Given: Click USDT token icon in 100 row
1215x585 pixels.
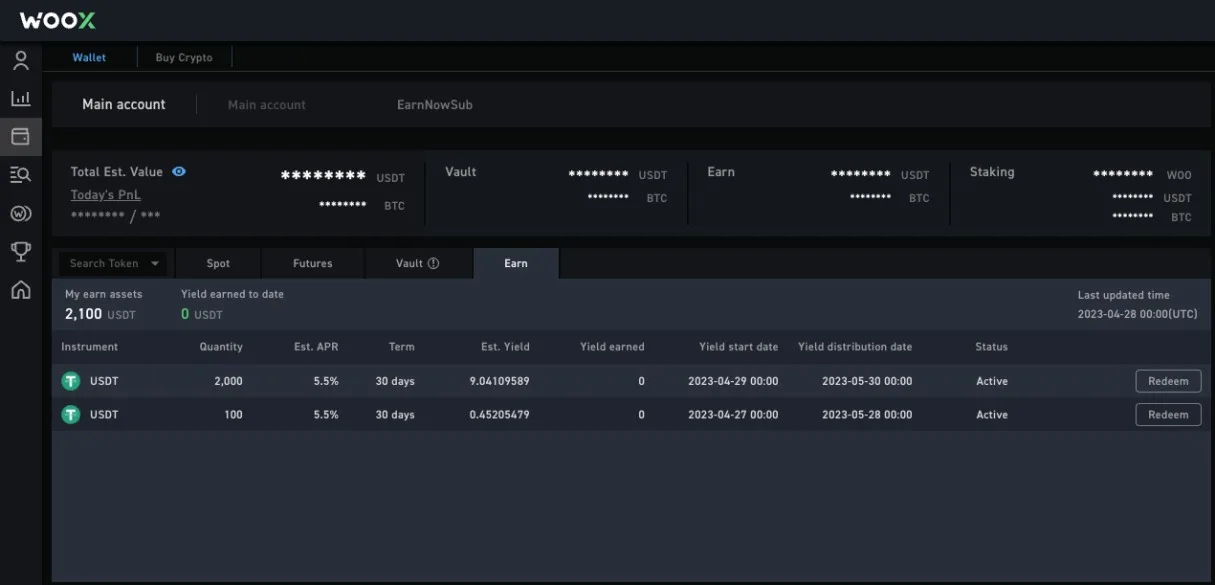Looking at the screenshot, I should tap(71, 414).
